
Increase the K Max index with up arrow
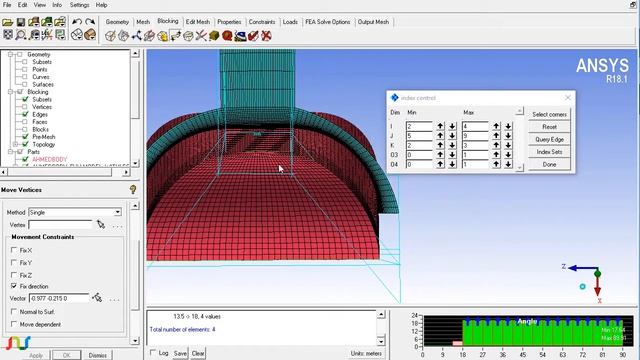click(496, 145)
